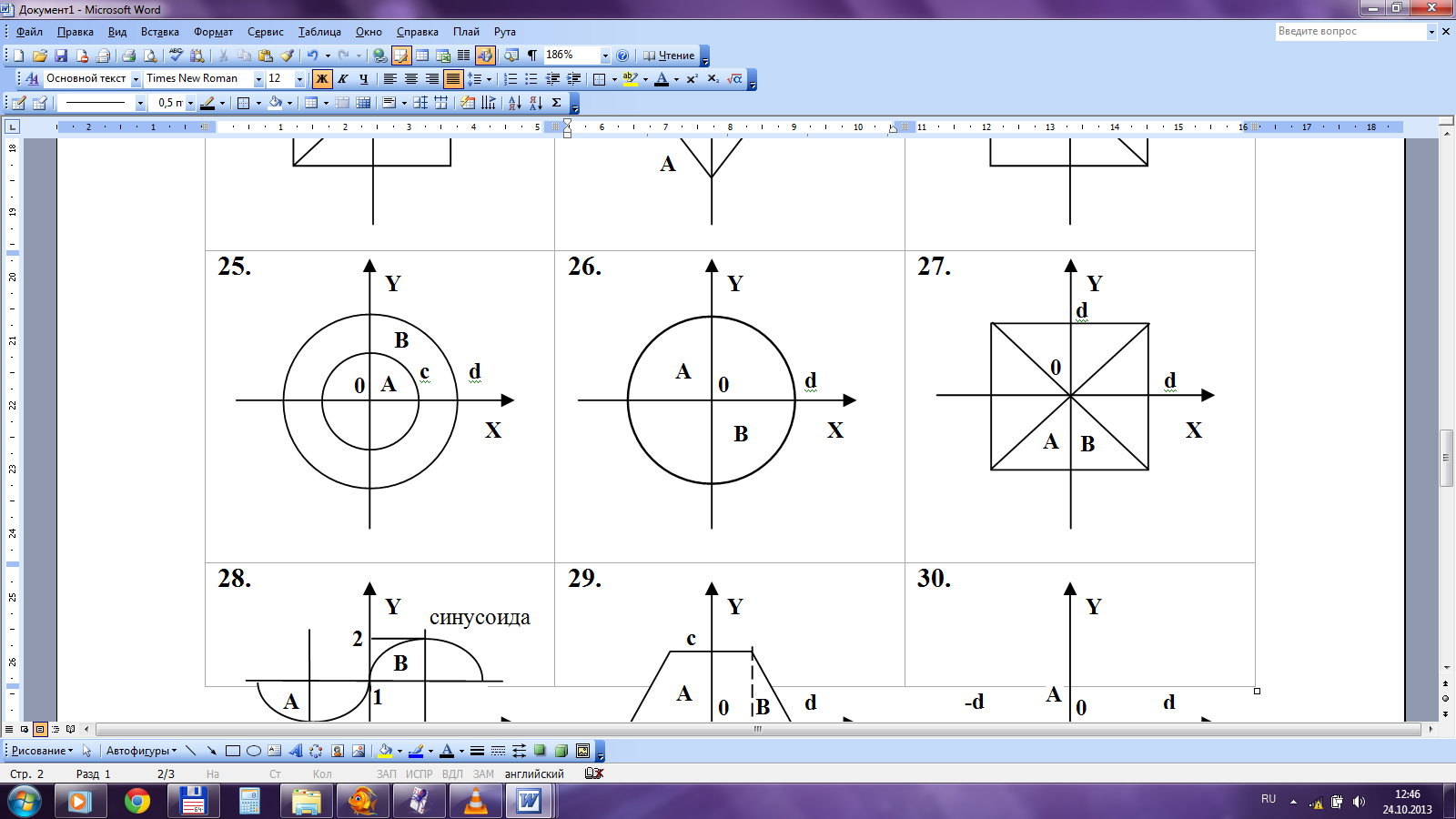The image size is (1456, 819).
Task: Click the Format Painter brush icon
Action: click(x=287, y=56)
